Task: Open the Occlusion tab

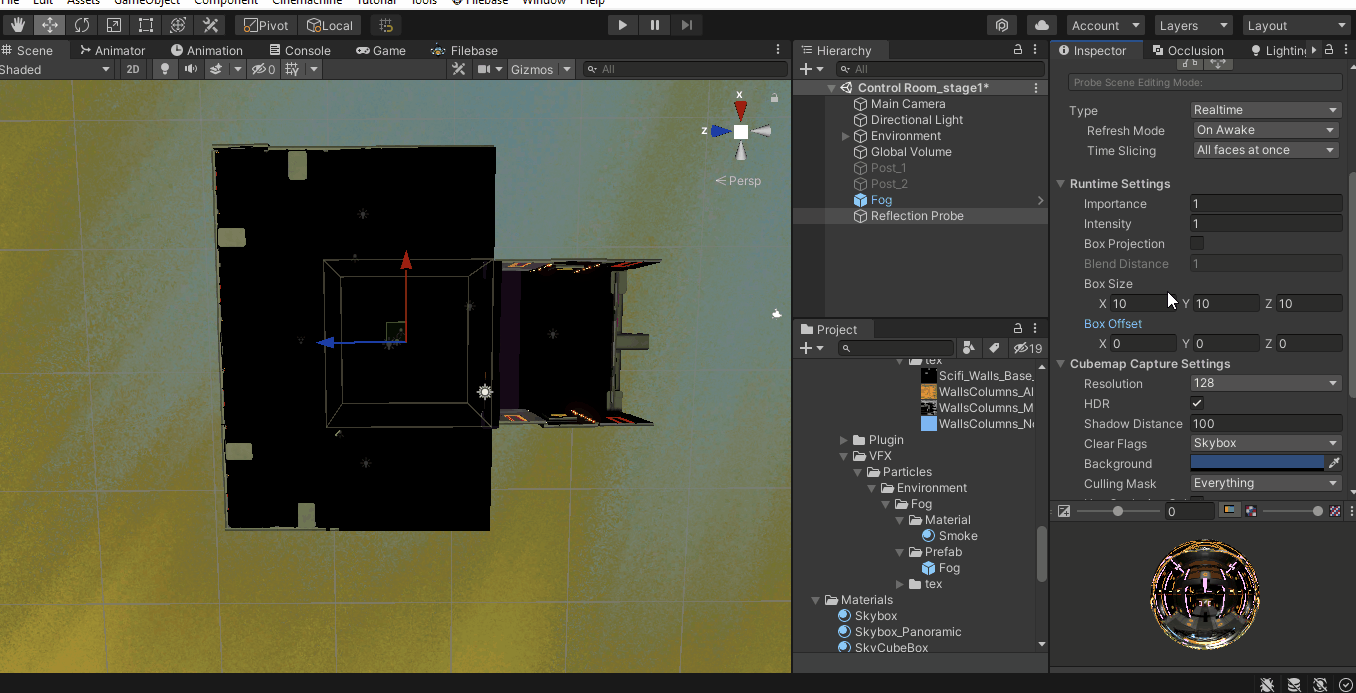Action: [x=1188, y=50]
